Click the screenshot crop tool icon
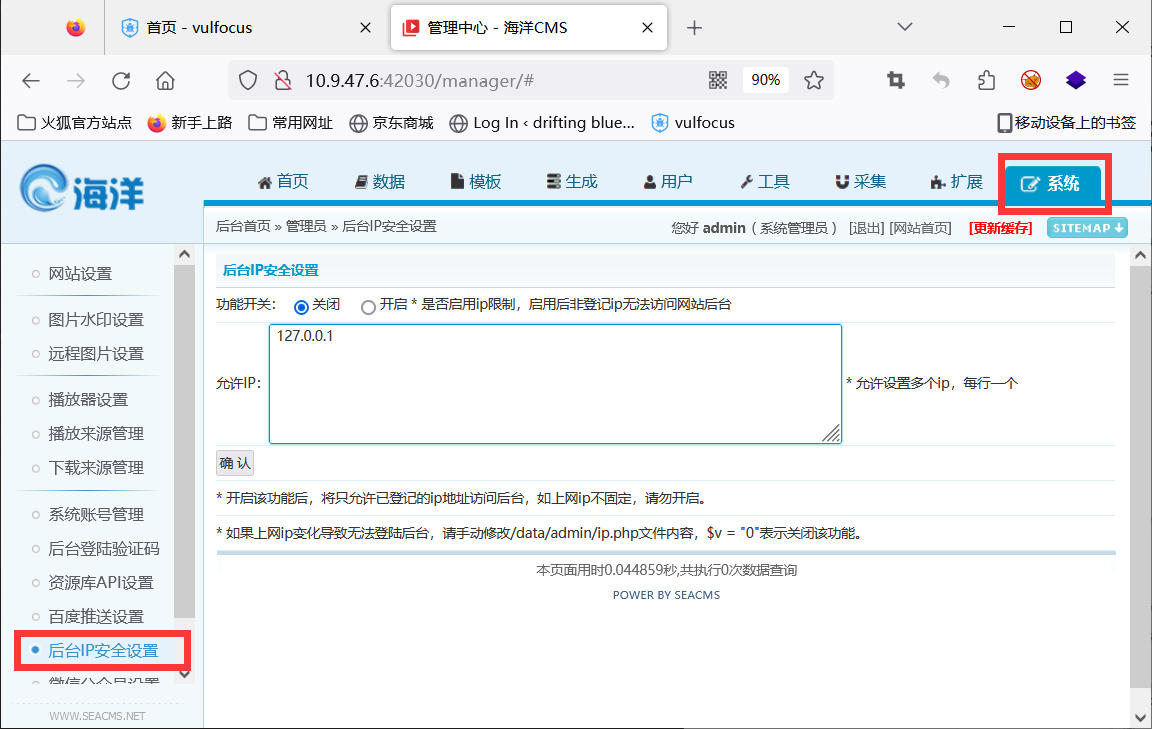The height and width of the screenshot is (729, 1152). (896, 80)
